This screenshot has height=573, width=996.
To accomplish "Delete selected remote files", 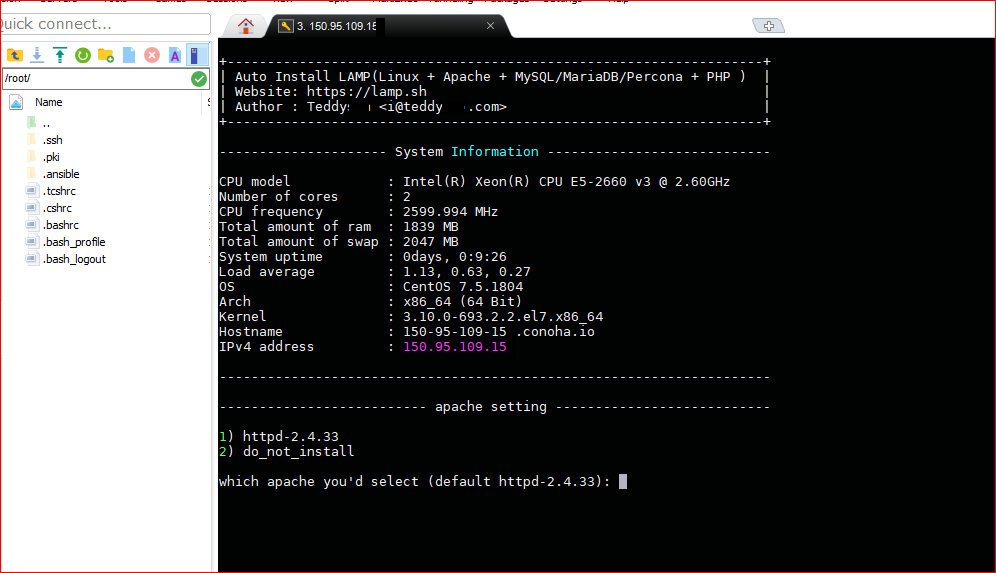I will click(x=152, y=55).
